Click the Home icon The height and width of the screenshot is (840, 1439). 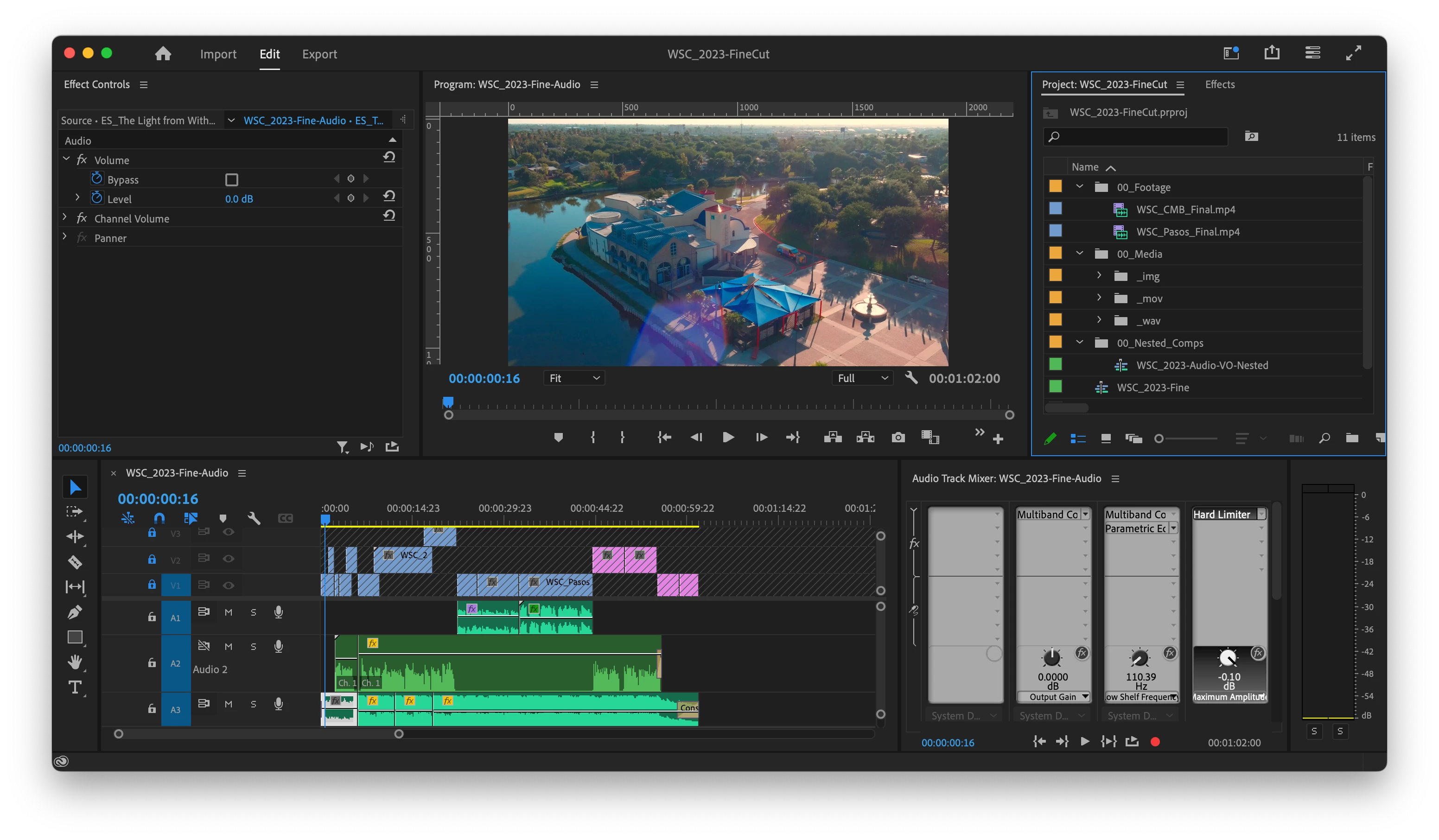pos(163,54)
